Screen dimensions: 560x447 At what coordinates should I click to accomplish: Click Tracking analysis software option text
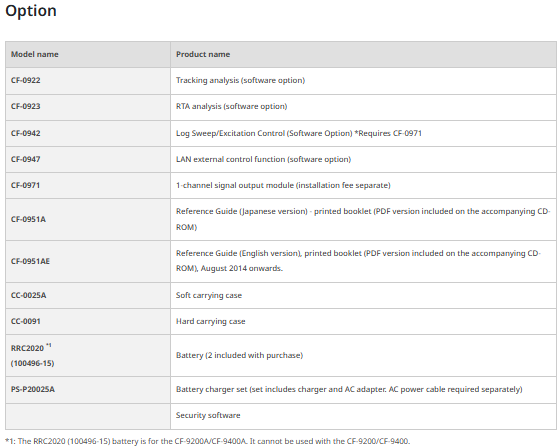coord(240,80)
